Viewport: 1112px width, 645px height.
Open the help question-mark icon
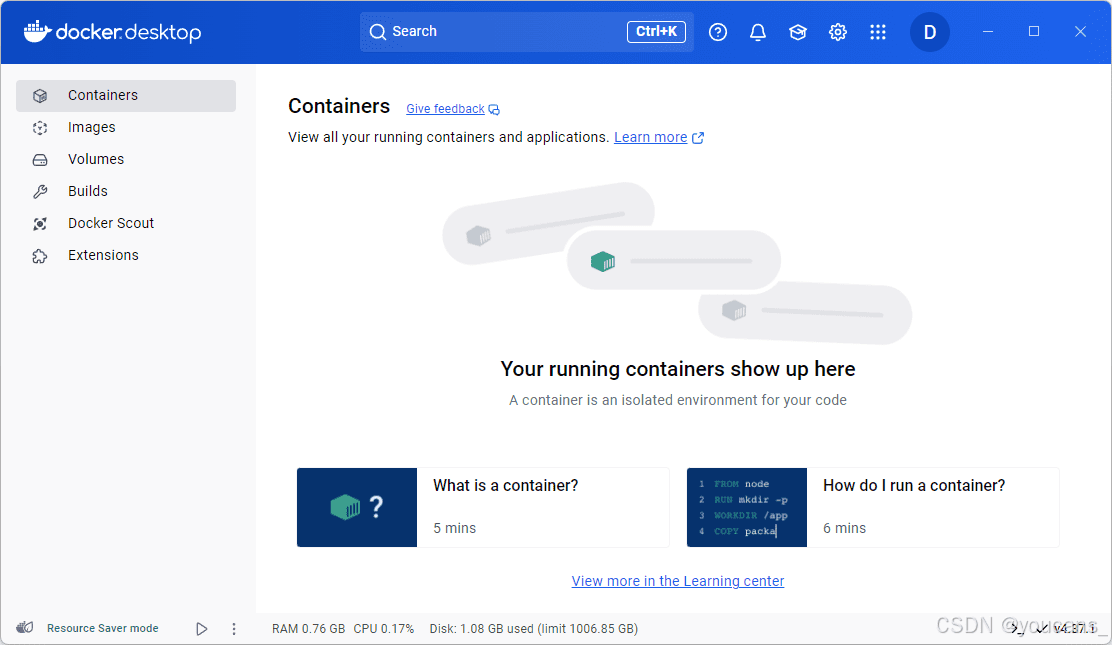pos(718,32)
